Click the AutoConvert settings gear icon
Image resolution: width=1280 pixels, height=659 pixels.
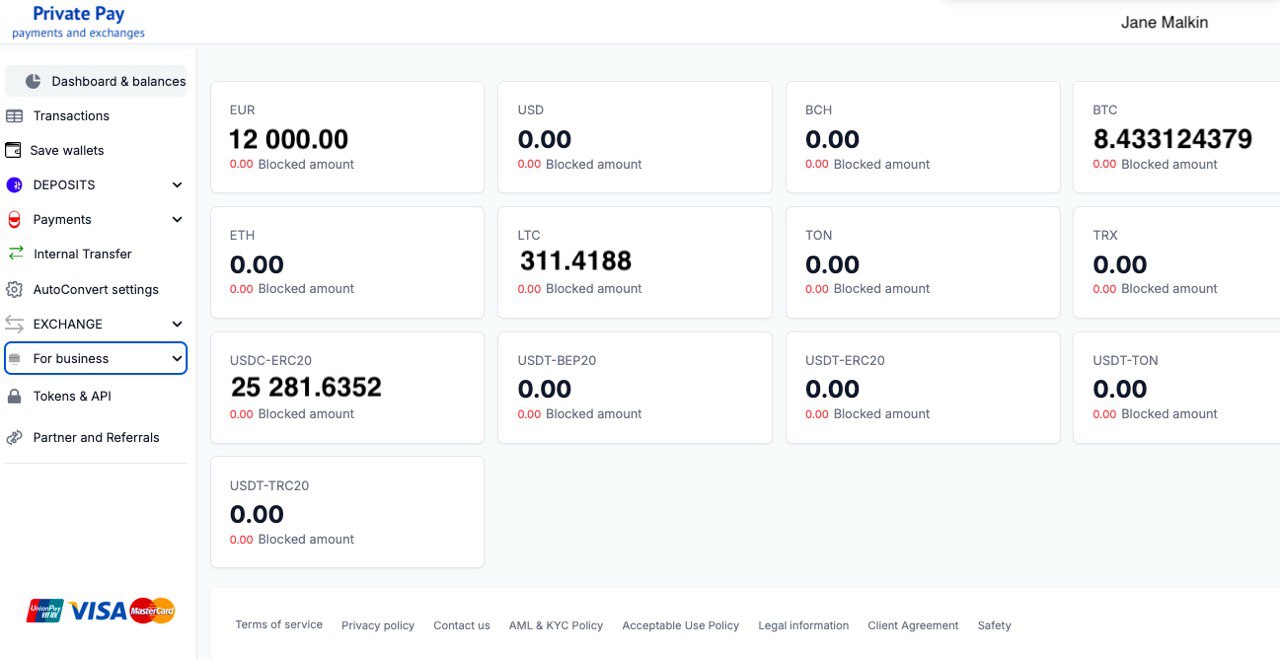coord(14,289)
